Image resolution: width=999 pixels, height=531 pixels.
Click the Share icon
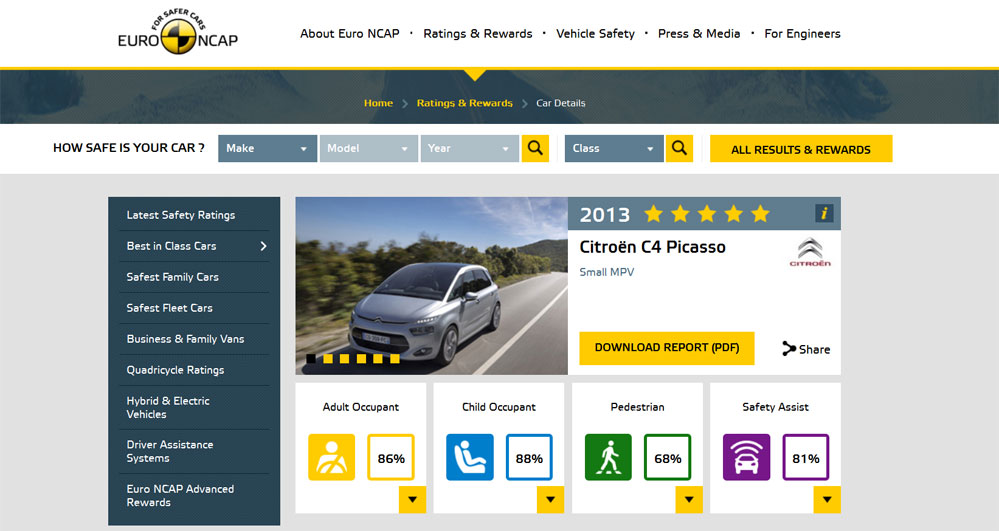(x=789, y=349)
